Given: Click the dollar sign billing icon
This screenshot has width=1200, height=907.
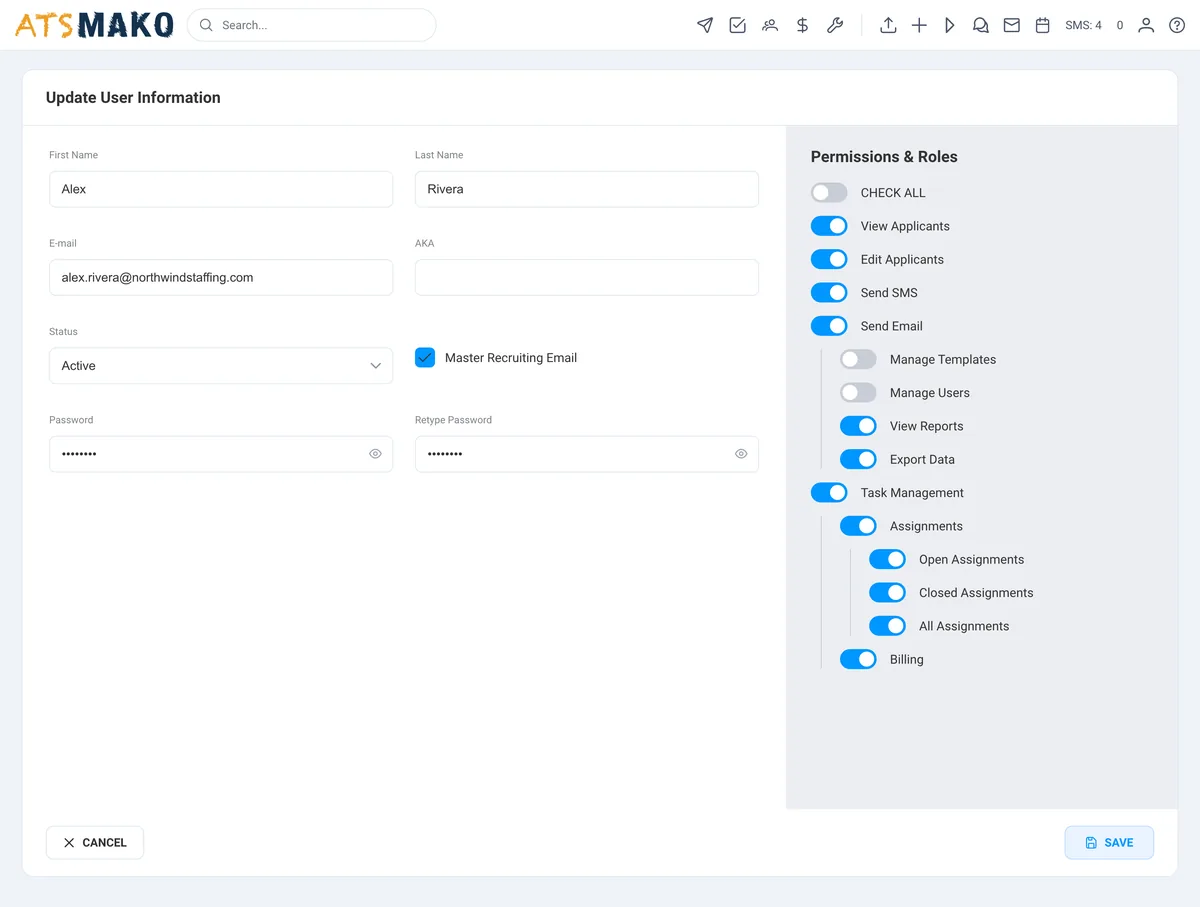Looking at the screenshot, I should pos(802,25).
